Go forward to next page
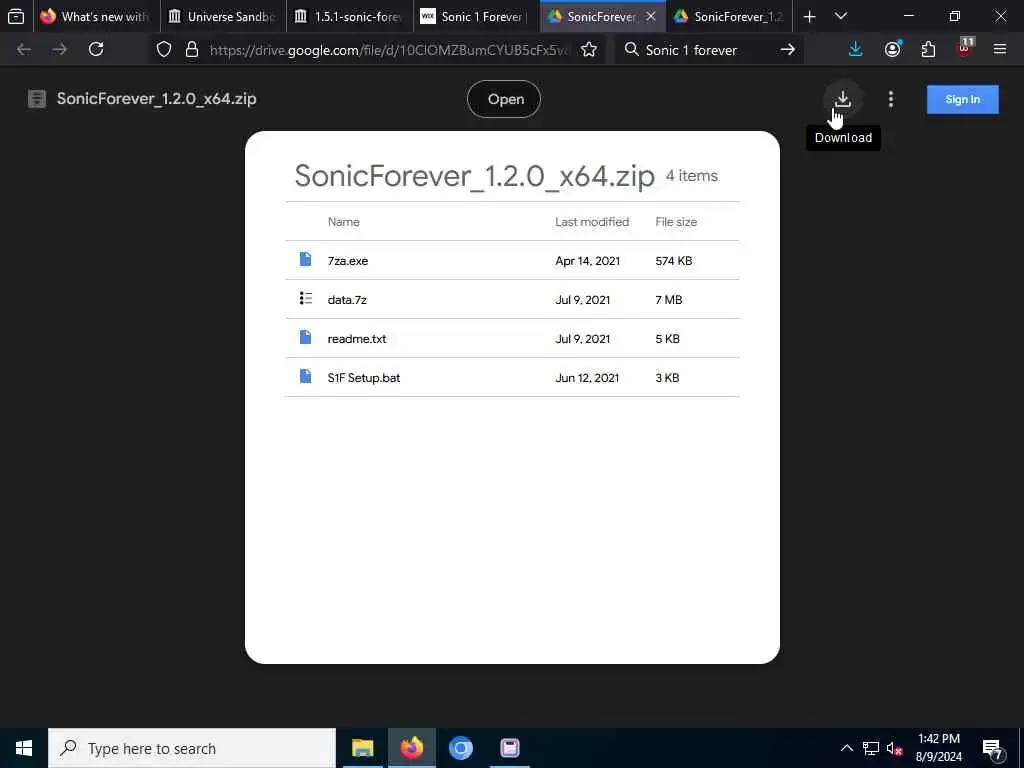This screenshot has width=1024, height=768. (60, 49)
